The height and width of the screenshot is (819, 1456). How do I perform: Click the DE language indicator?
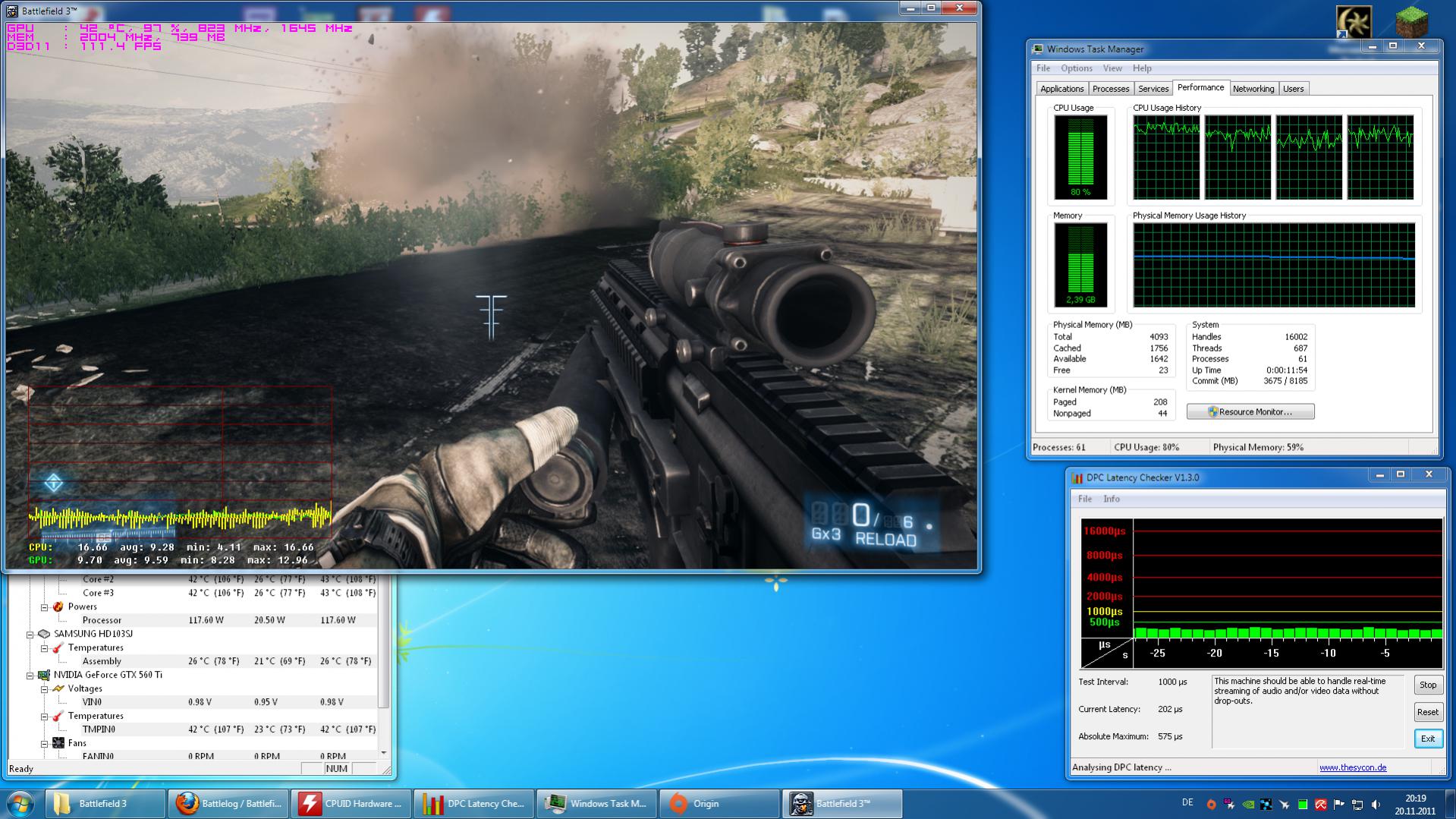click(x=1187, y=803)
